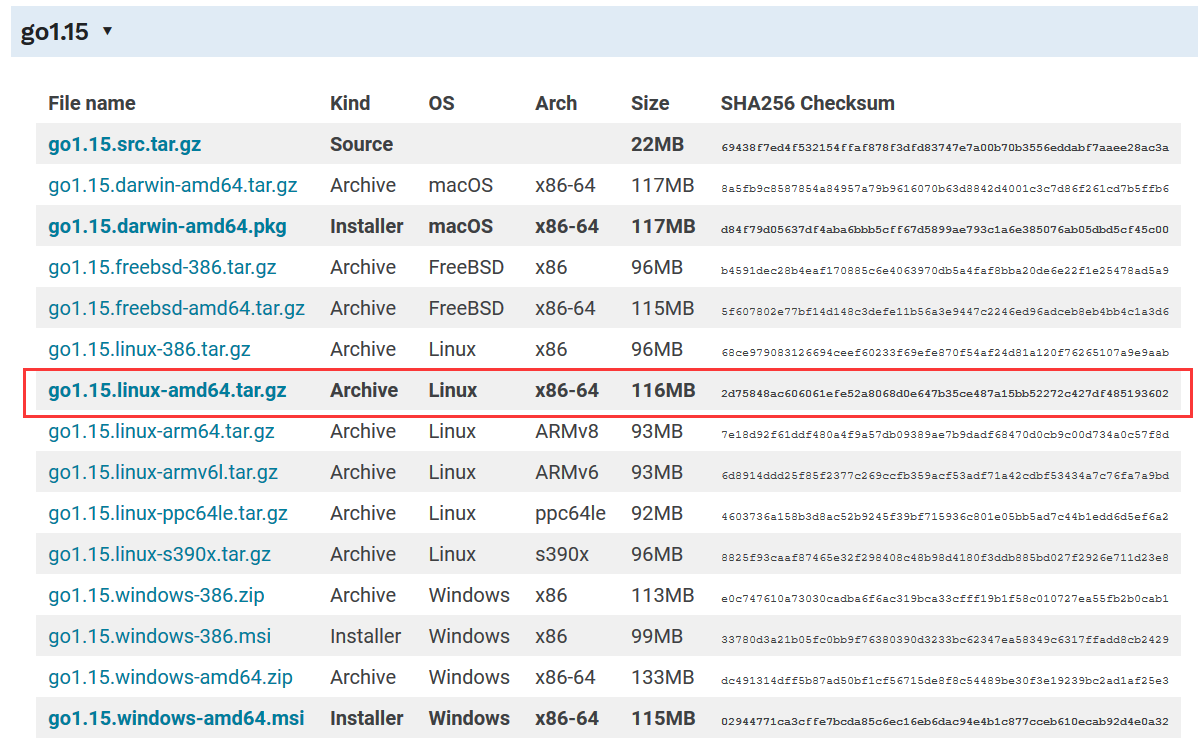
Task: Click the OS column header
Action: (x=442, y=103)
